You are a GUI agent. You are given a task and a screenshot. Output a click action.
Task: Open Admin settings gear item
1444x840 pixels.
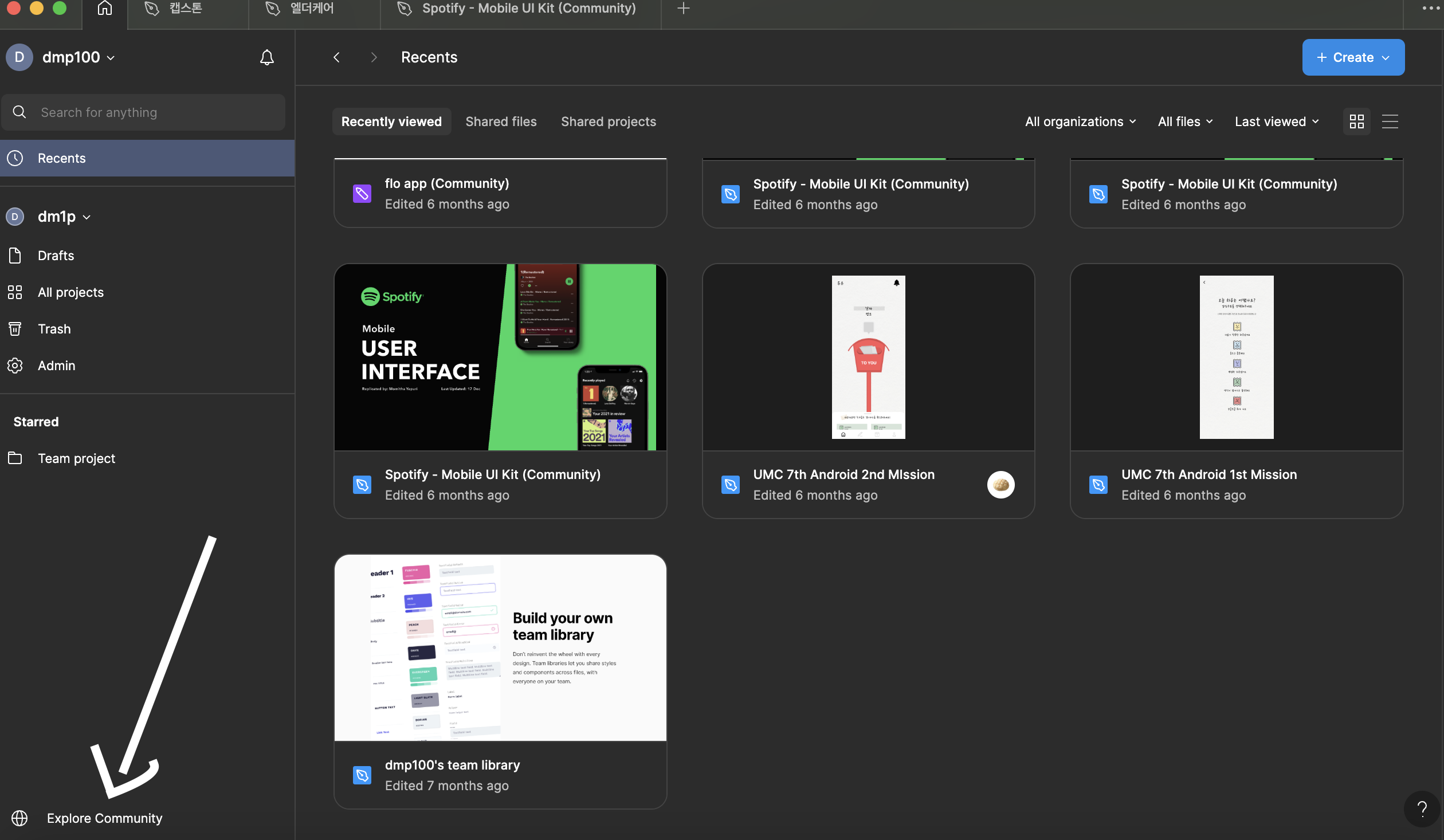(56, 366)
